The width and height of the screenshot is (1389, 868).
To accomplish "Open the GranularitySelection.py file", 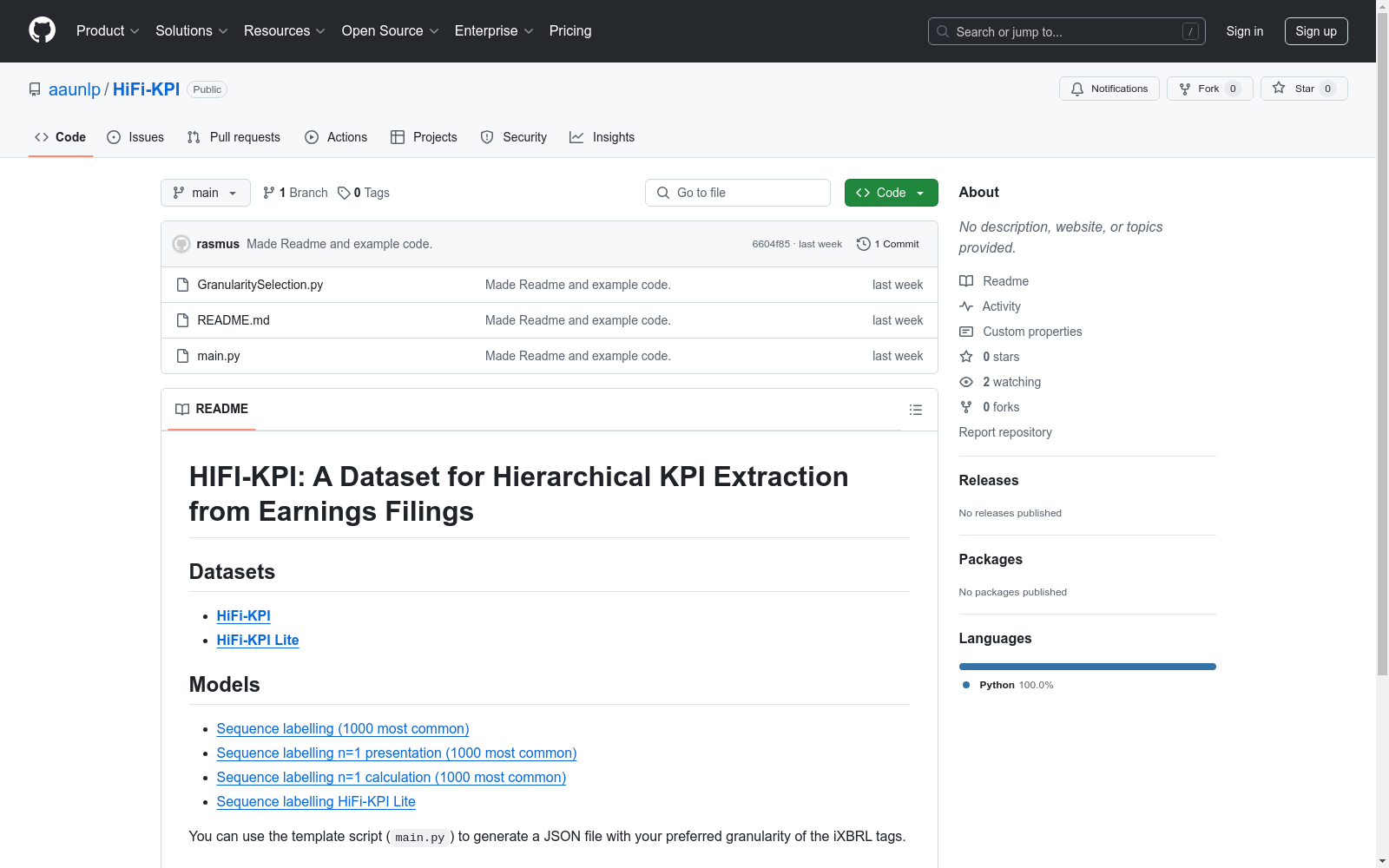I will pos(260,285).
